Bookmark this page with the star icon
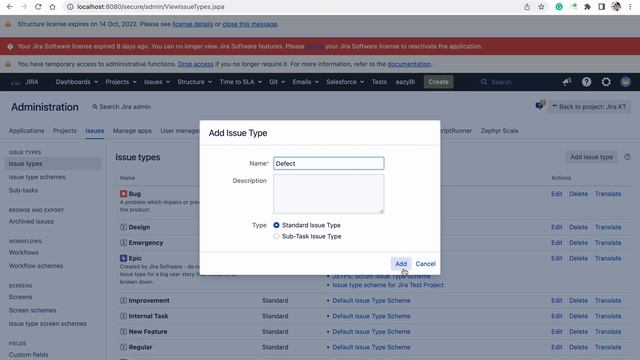640x360 pixels. (541, 7)
